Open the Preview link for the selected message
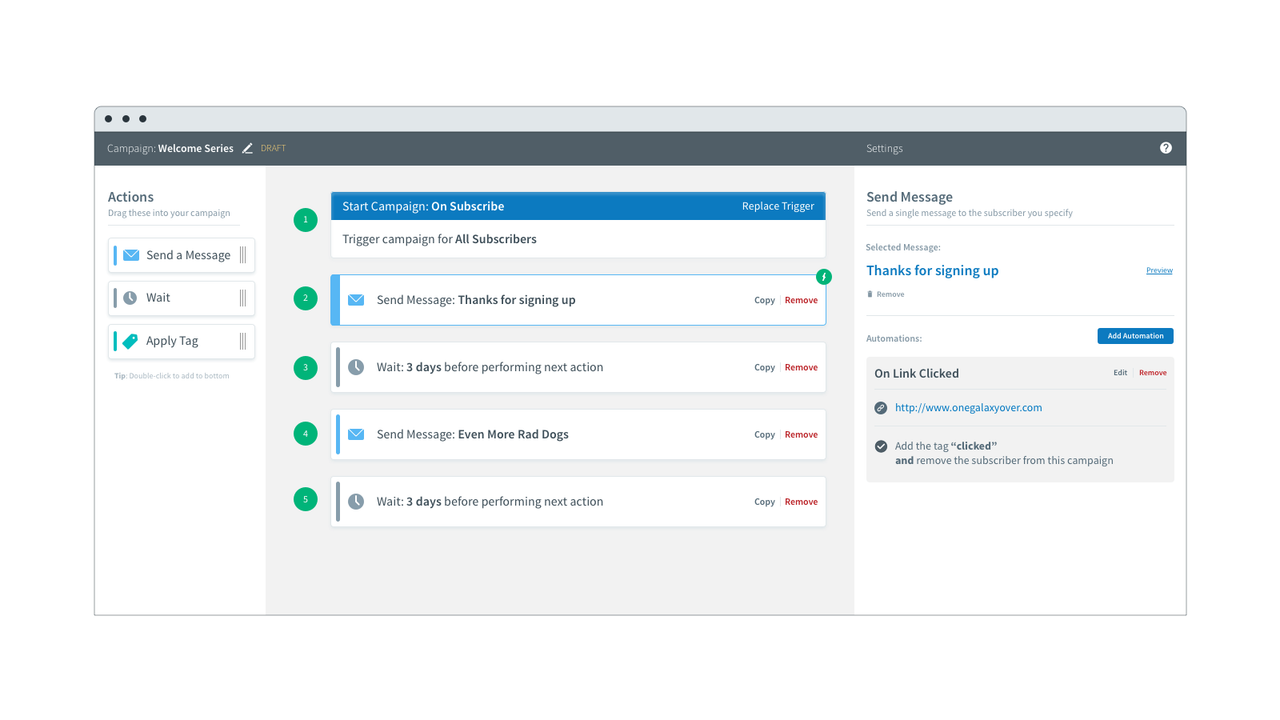The height and width of the screenshot is (720, 1280). coord(1159,270)
